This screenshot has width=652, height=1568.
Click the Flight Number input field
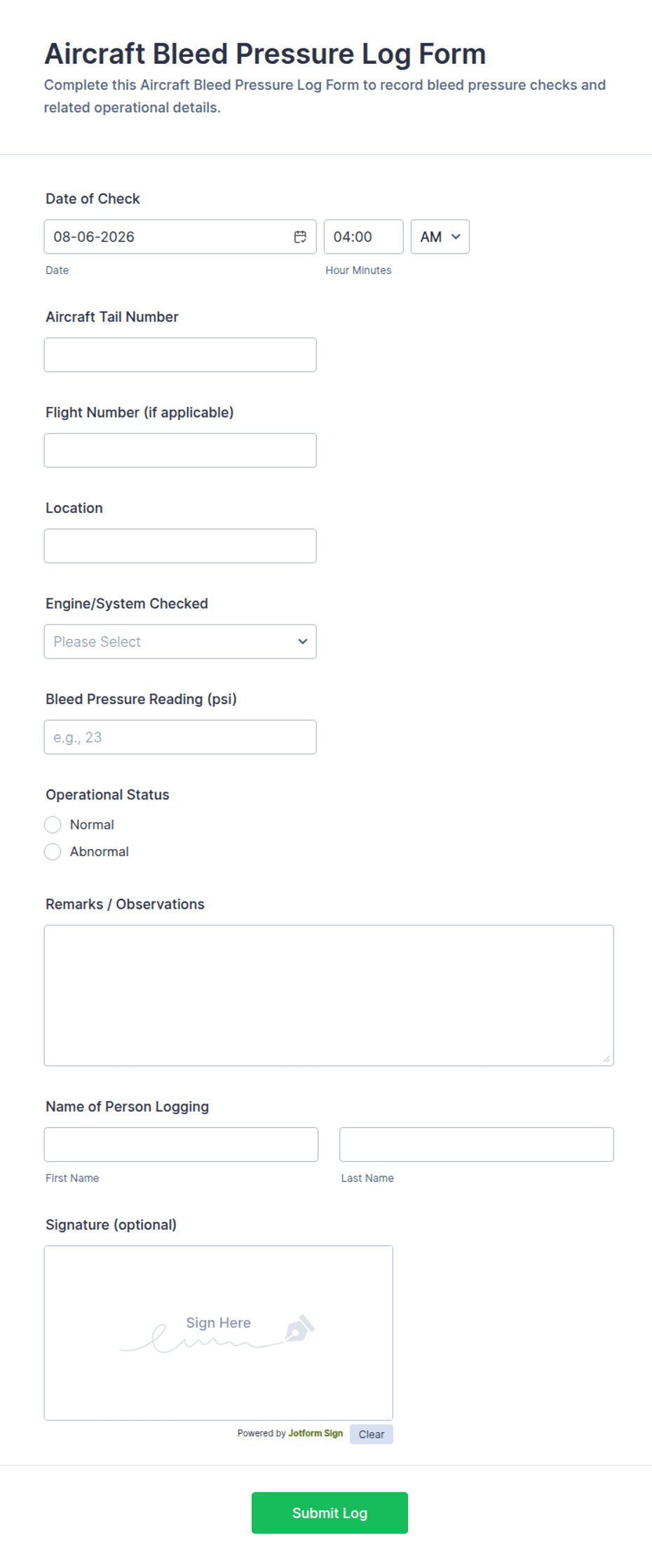point(180,451)
